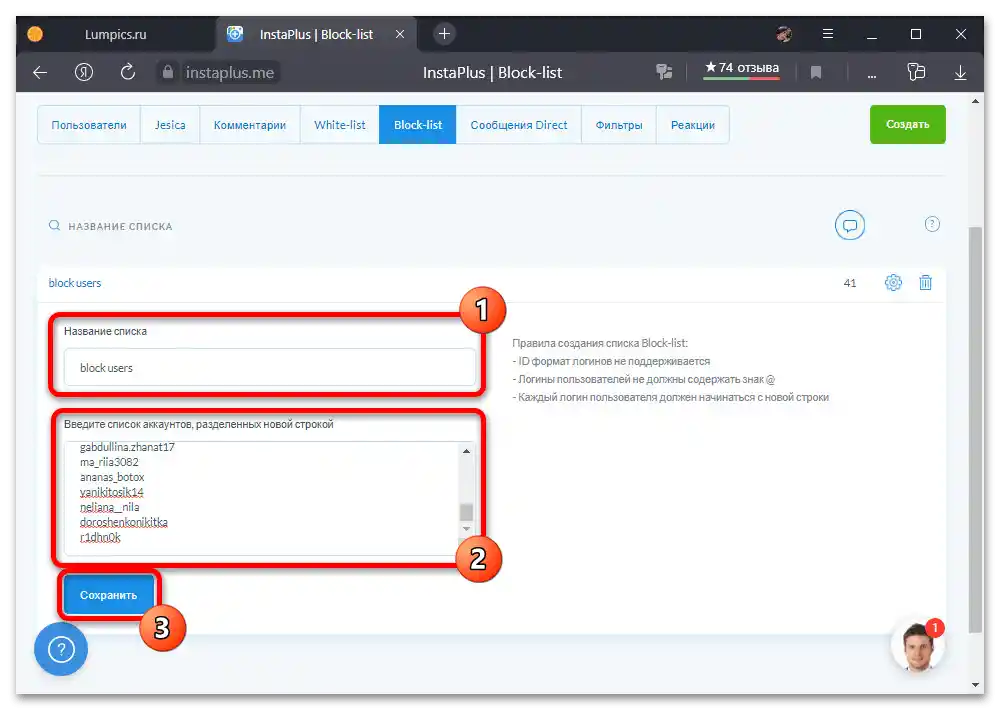Select the block users list name link

point(74,283)
